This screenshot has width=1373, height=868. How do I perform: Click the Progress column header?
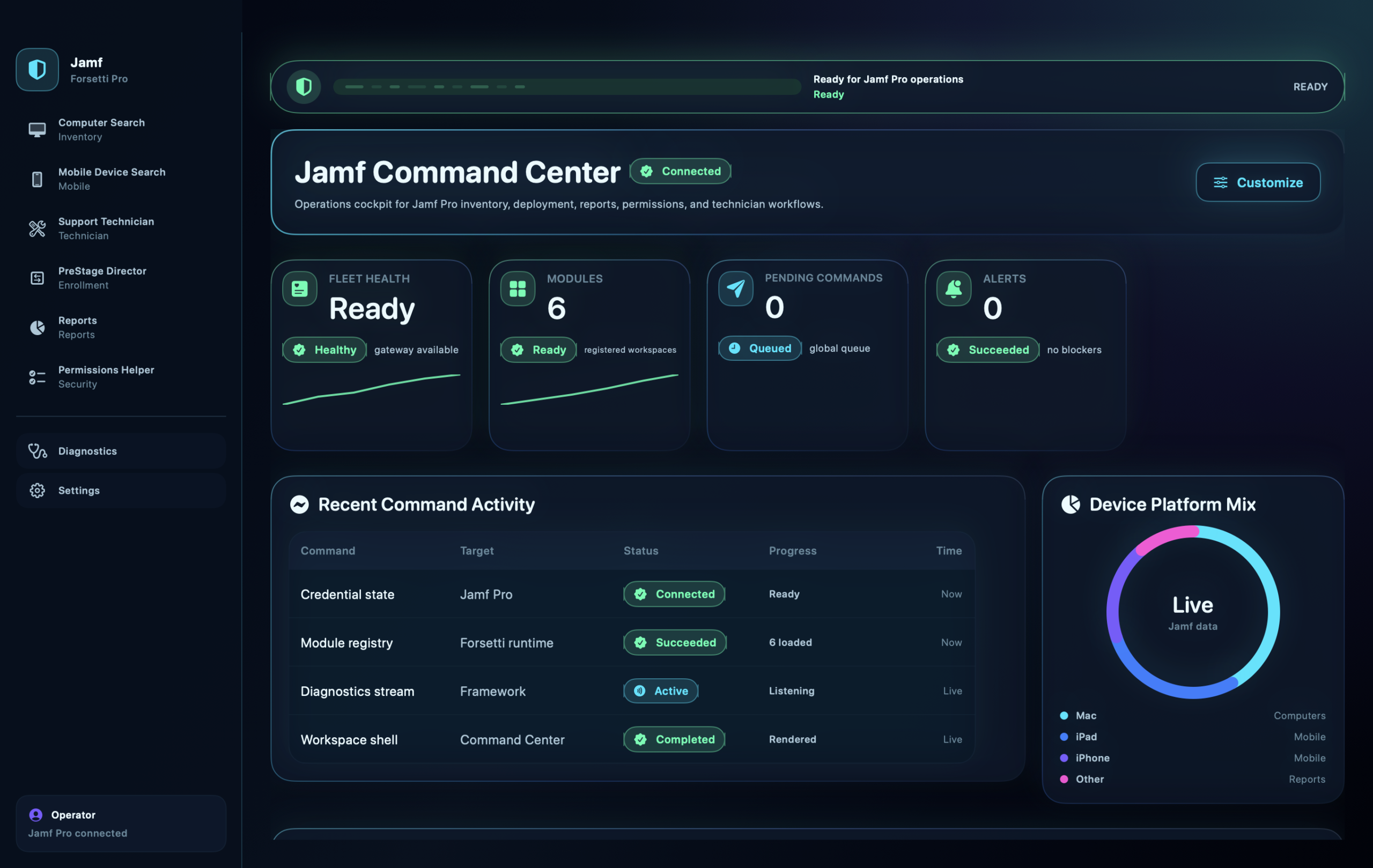(x=793, y=551)
